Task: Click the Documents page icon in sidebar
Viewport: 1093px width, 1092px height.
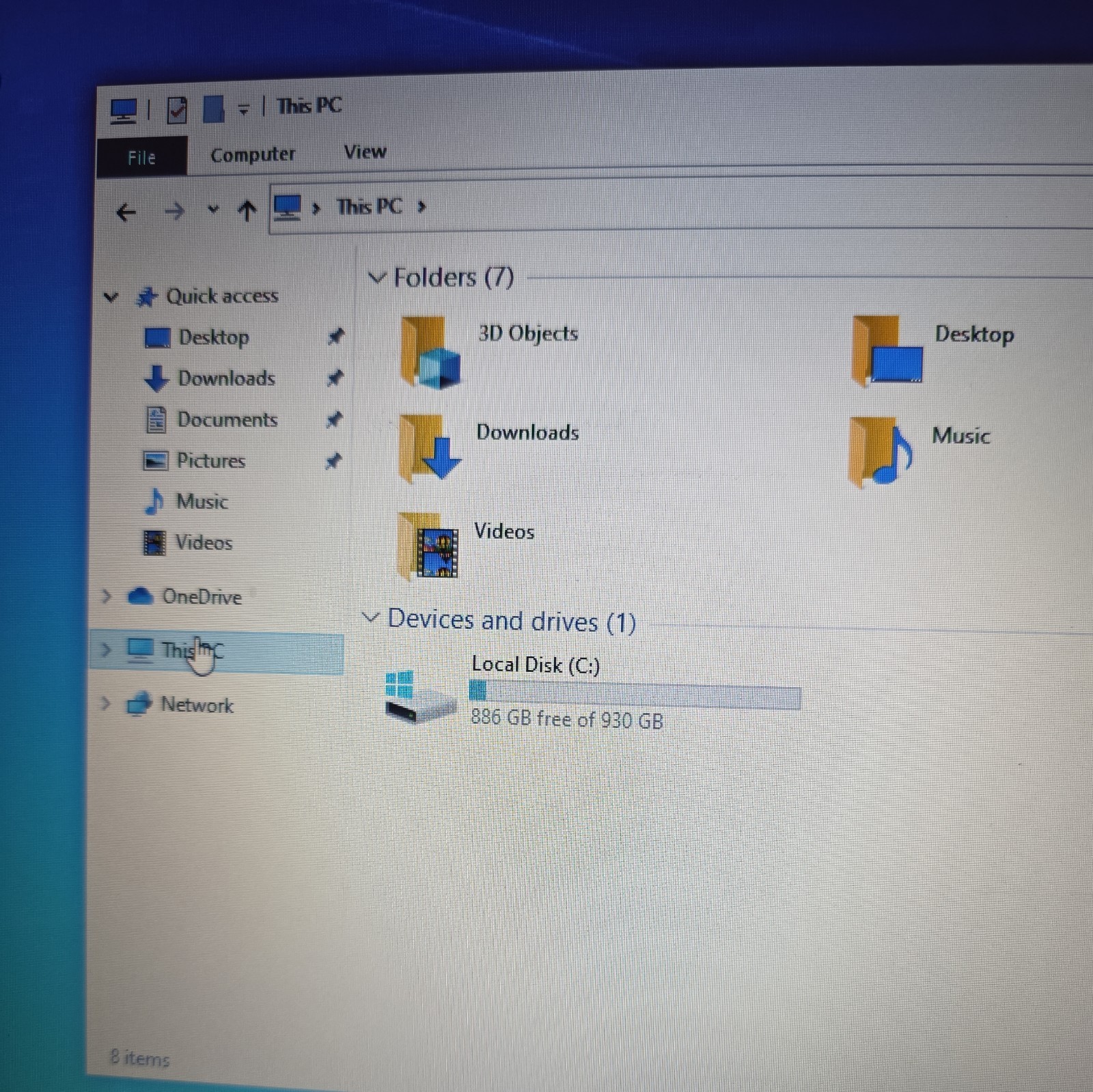Action: click(x=156, y=420)
